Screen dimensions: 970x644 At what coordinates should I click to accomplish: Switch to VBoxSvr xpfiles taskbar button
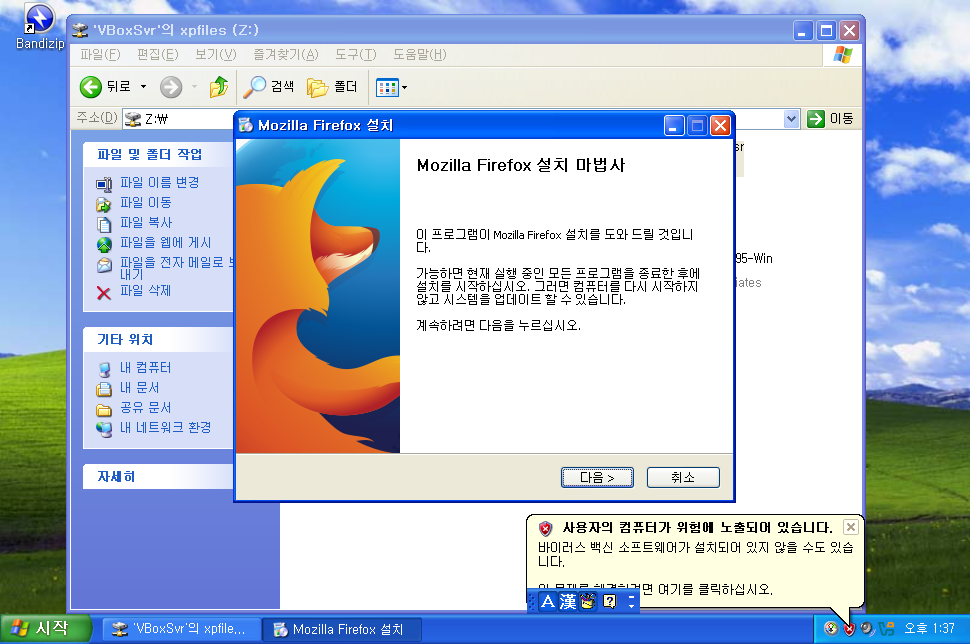[x=180, y=629]
